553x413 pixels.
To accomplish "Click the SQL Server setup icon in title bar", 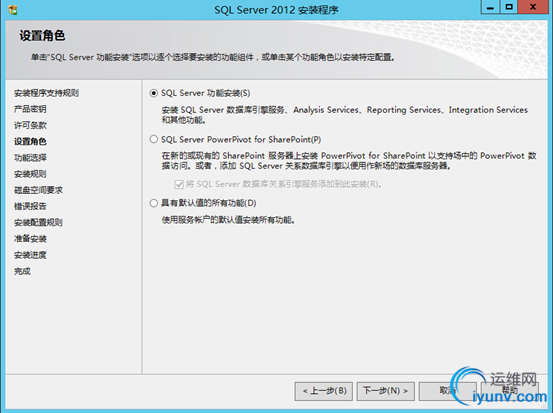I will click(13, 10).
